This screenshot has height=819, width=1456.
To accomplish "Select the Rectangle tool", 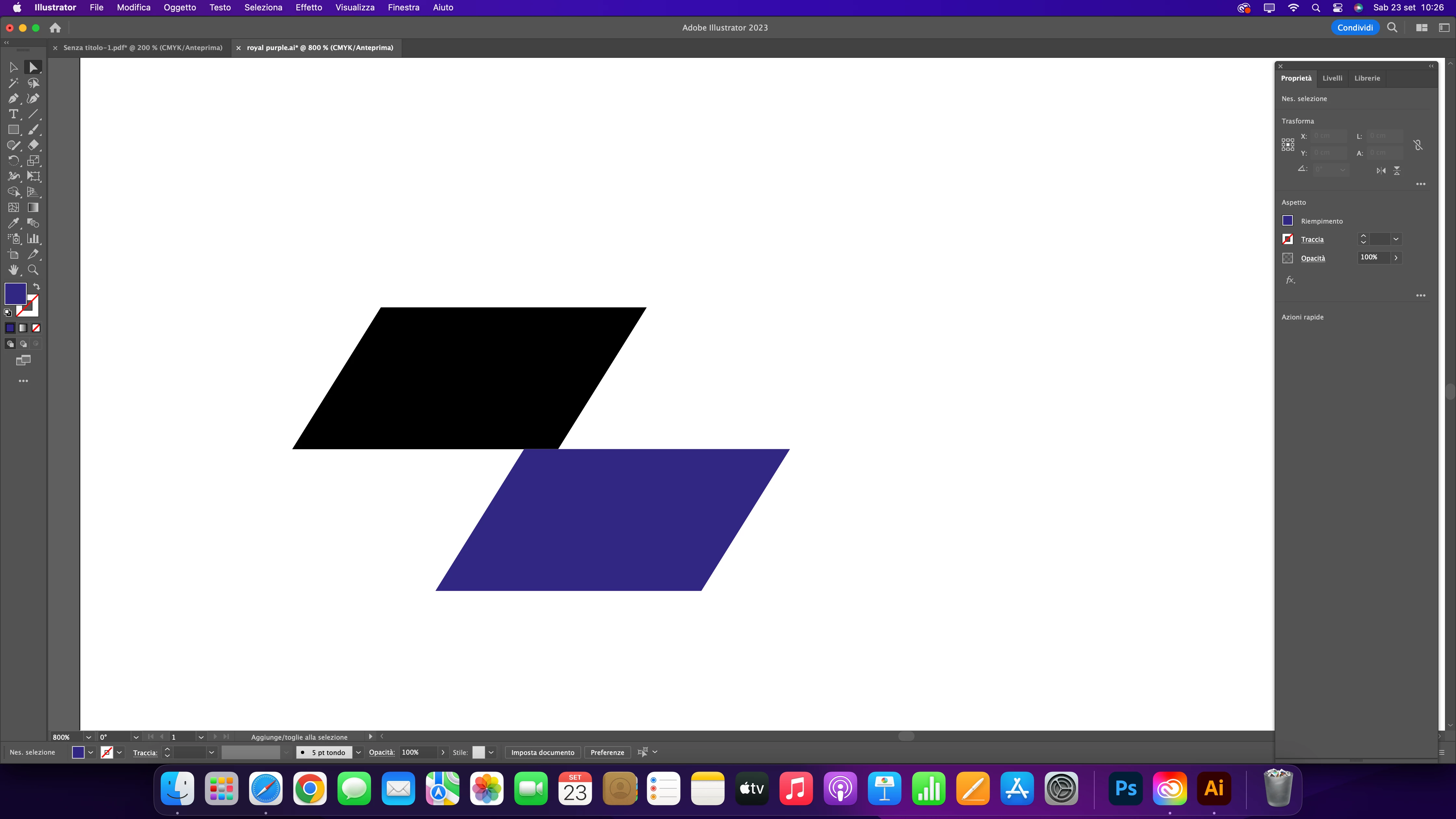I will pos(13,130).
